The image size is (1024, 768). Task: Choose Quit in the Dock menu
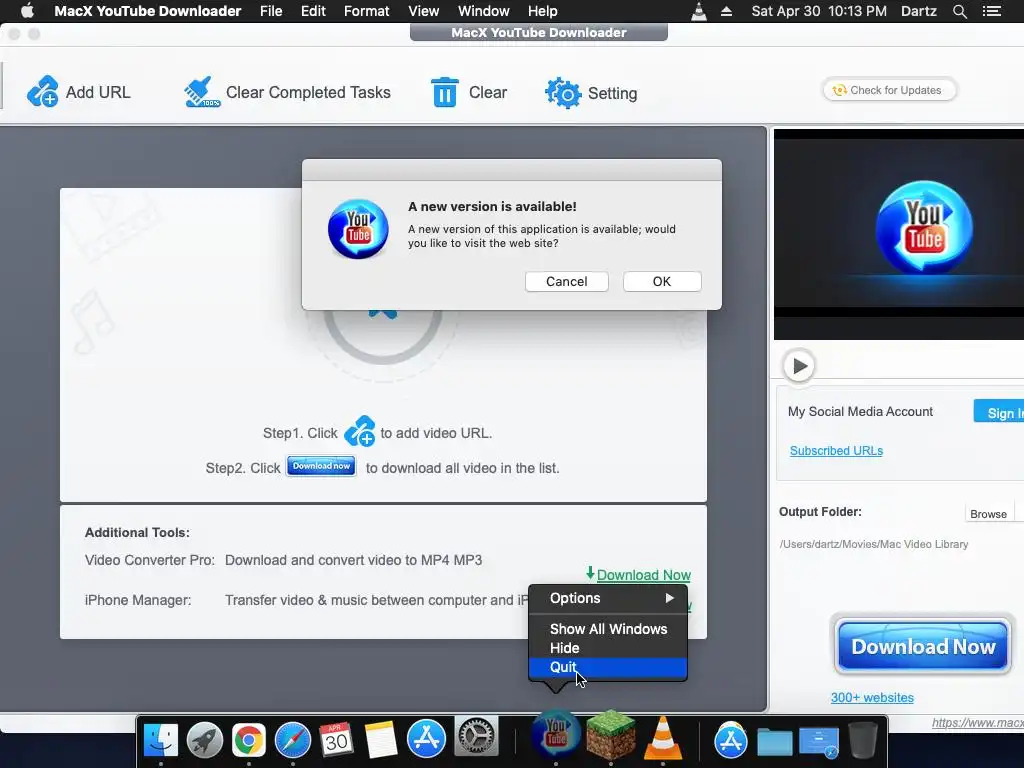tap(607, 667)
